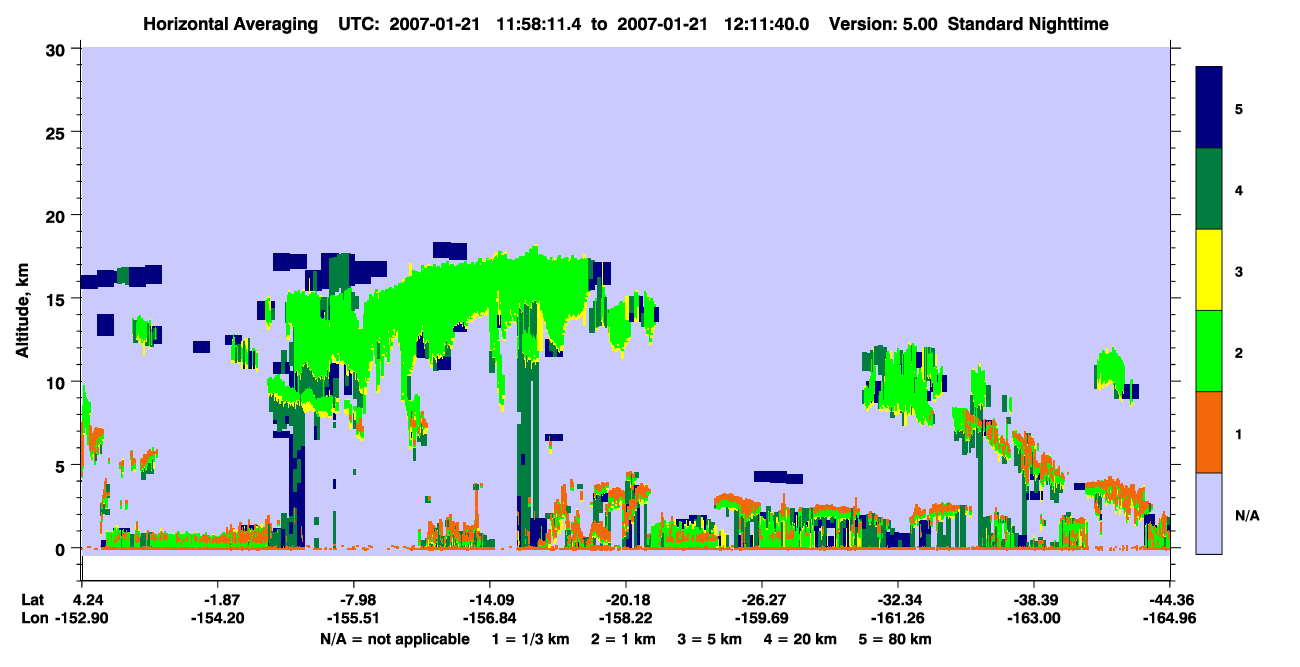Click the '3 = 5 km' legend text
Image resolution: width=1300 pixels, height=667 pixels.
click(x=710, y=639)
